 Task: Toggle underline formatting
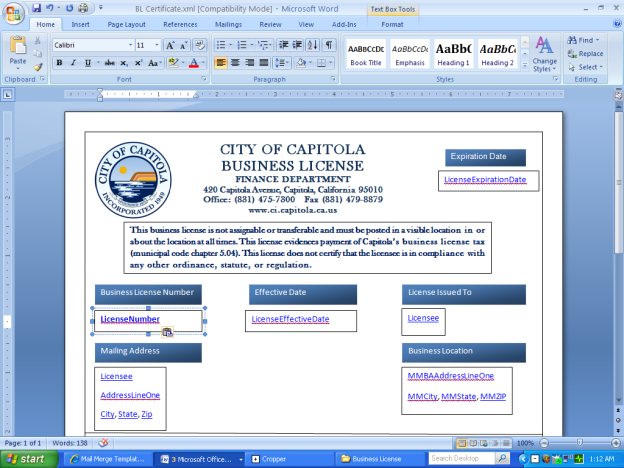coord(87,62)
